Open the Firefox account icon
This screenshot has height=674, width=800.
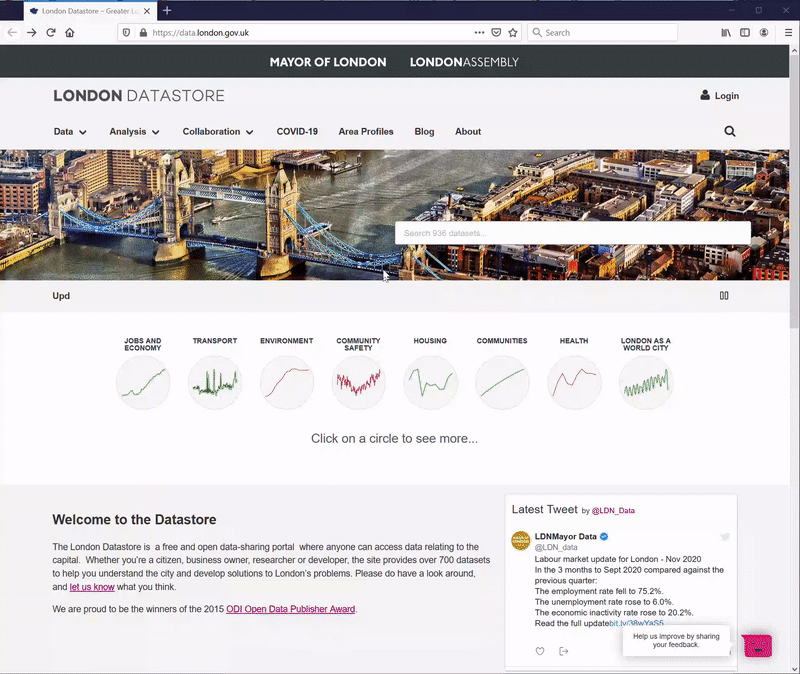pos(764,33)
